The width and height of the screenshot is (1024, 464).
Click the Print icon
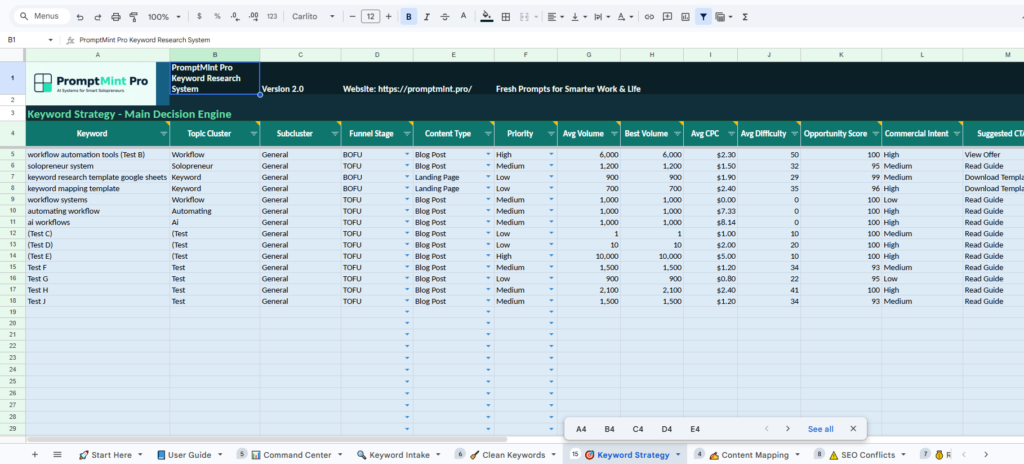click(116, 16)
